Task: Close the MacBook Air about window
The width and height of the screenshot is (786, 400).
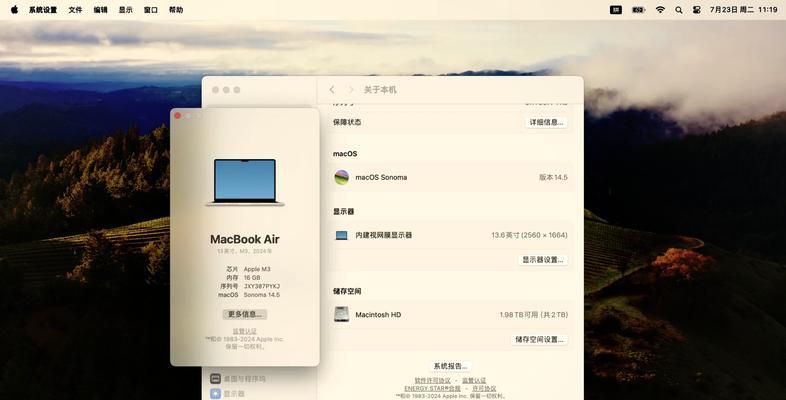Action: [x=177, y=116]
